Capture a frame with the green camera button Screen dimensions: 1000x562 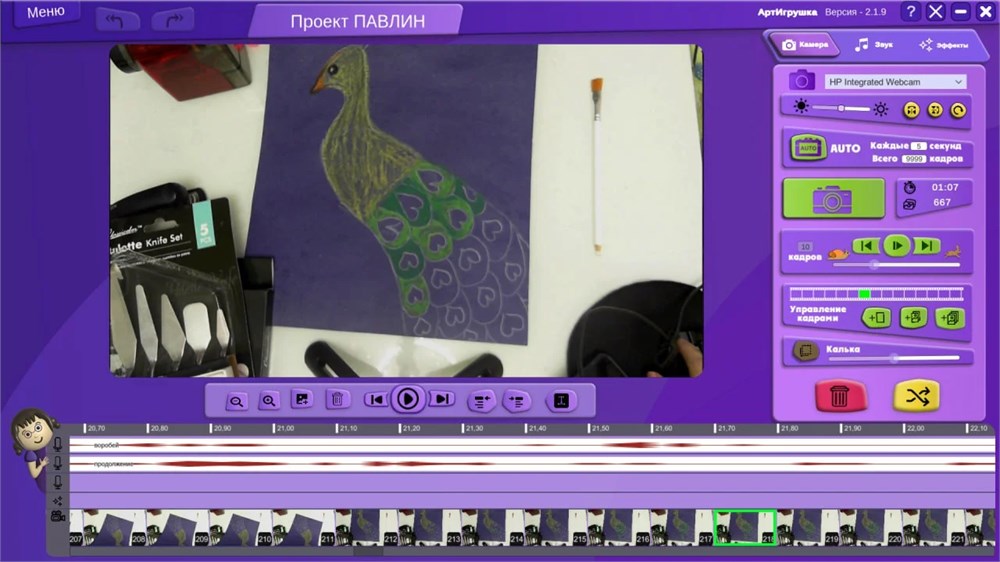[x=833, y=199]
